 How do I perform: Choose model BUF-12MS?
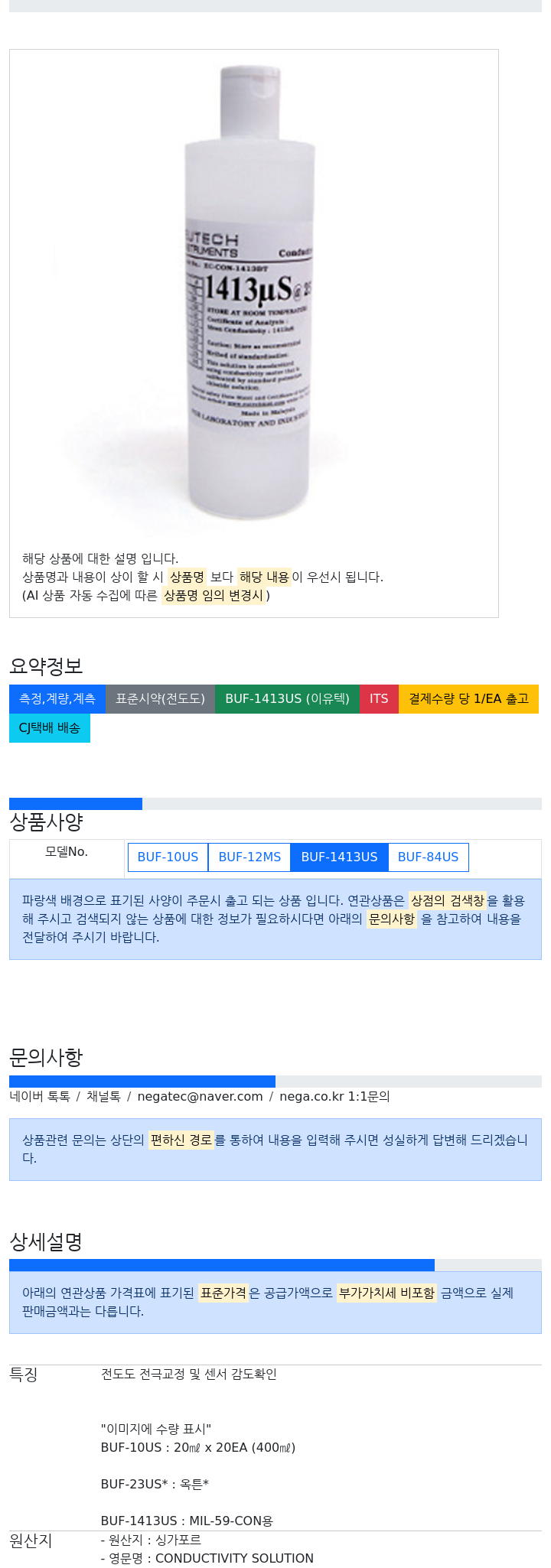(x=249, y=857)
